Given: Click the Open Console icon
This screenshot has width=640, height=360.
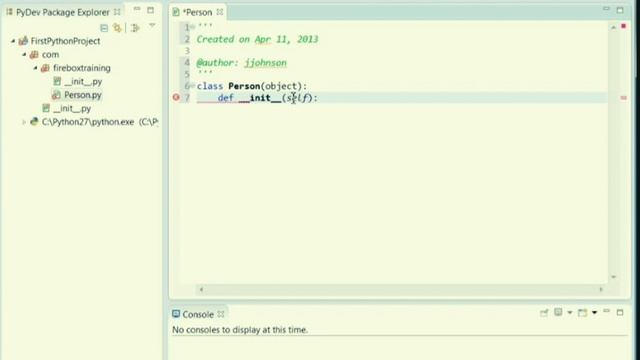Looking at the screenshot, I should click(583, 313).
